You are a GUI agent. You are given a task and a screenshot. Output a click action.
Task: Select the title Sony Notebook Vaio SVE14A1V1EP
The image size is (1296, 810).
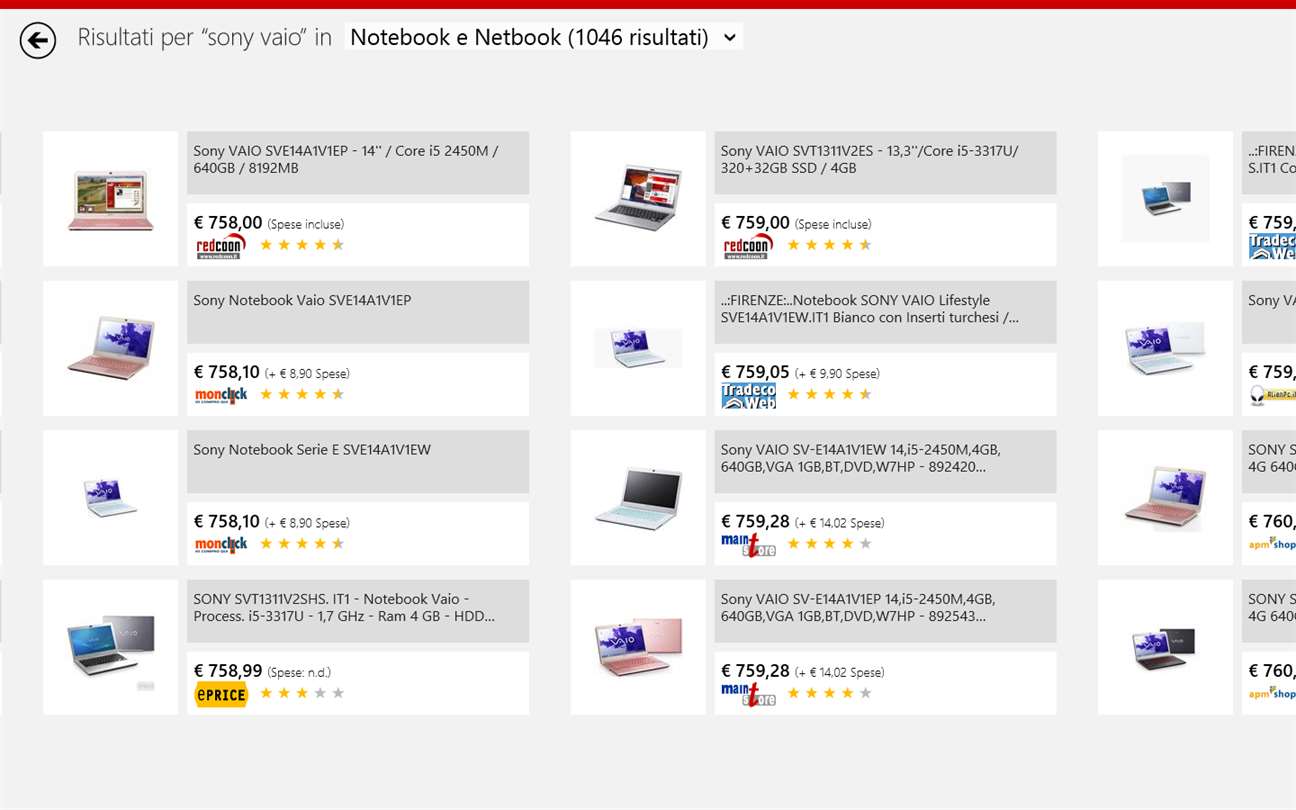click(302, 300)
